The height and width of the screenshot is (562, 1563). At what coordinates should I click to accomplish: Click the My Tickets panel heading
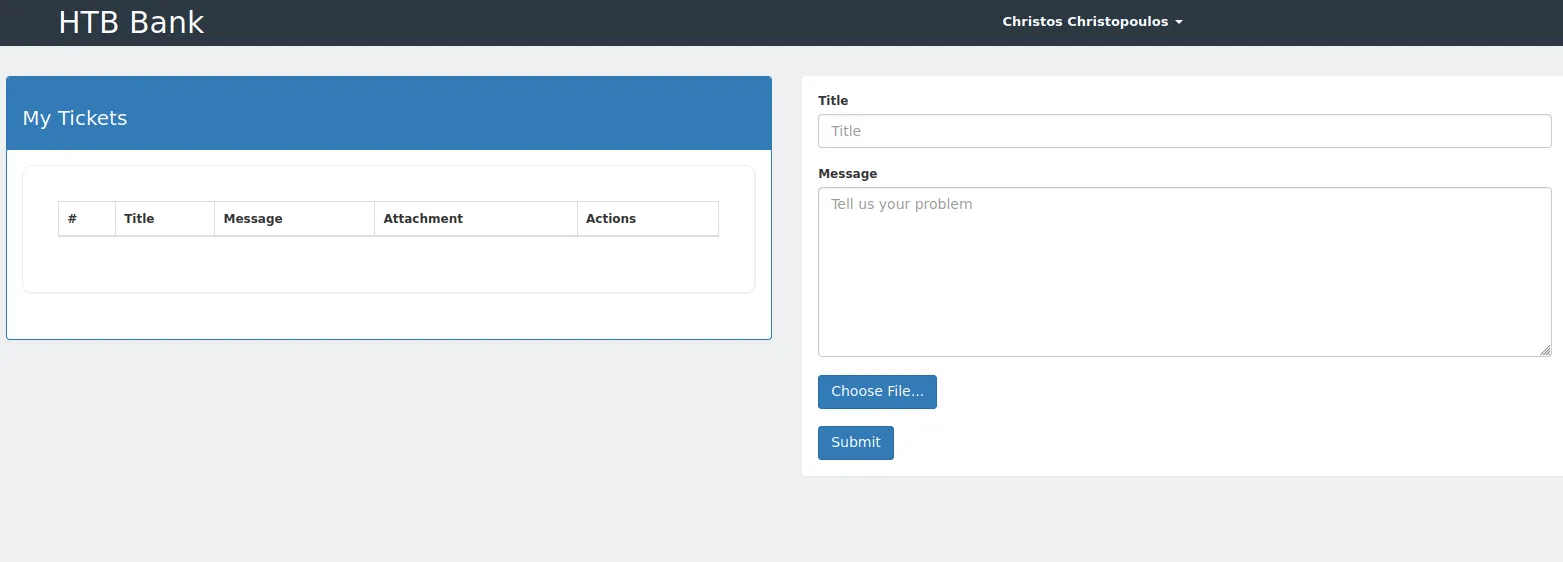tap(75, 118)
